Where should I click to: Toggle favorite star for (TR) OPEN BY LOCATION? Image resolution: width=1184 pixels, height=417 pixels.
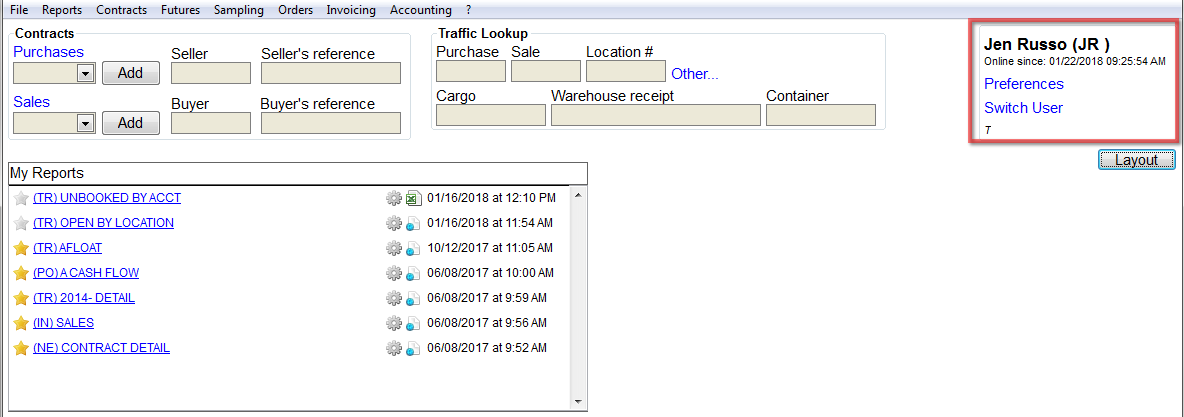pyautogui.click(x=21, y=224)
